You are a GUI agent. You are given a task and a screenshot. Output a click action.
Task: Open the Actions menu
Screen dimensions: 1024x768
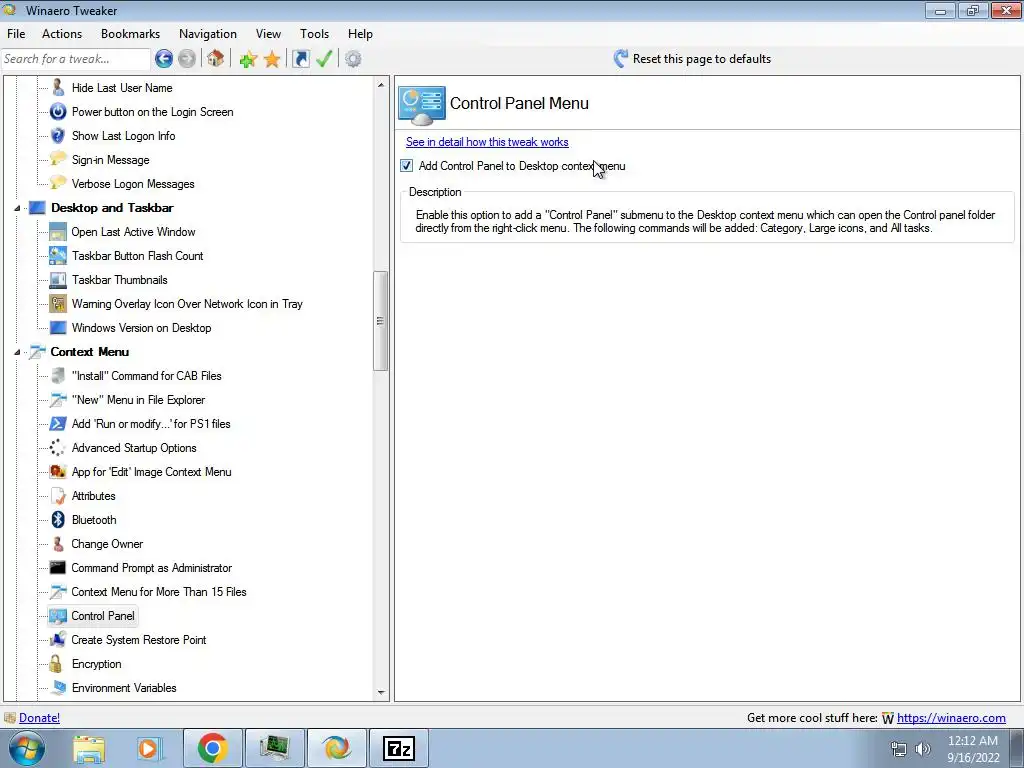(x=62, y=34)
